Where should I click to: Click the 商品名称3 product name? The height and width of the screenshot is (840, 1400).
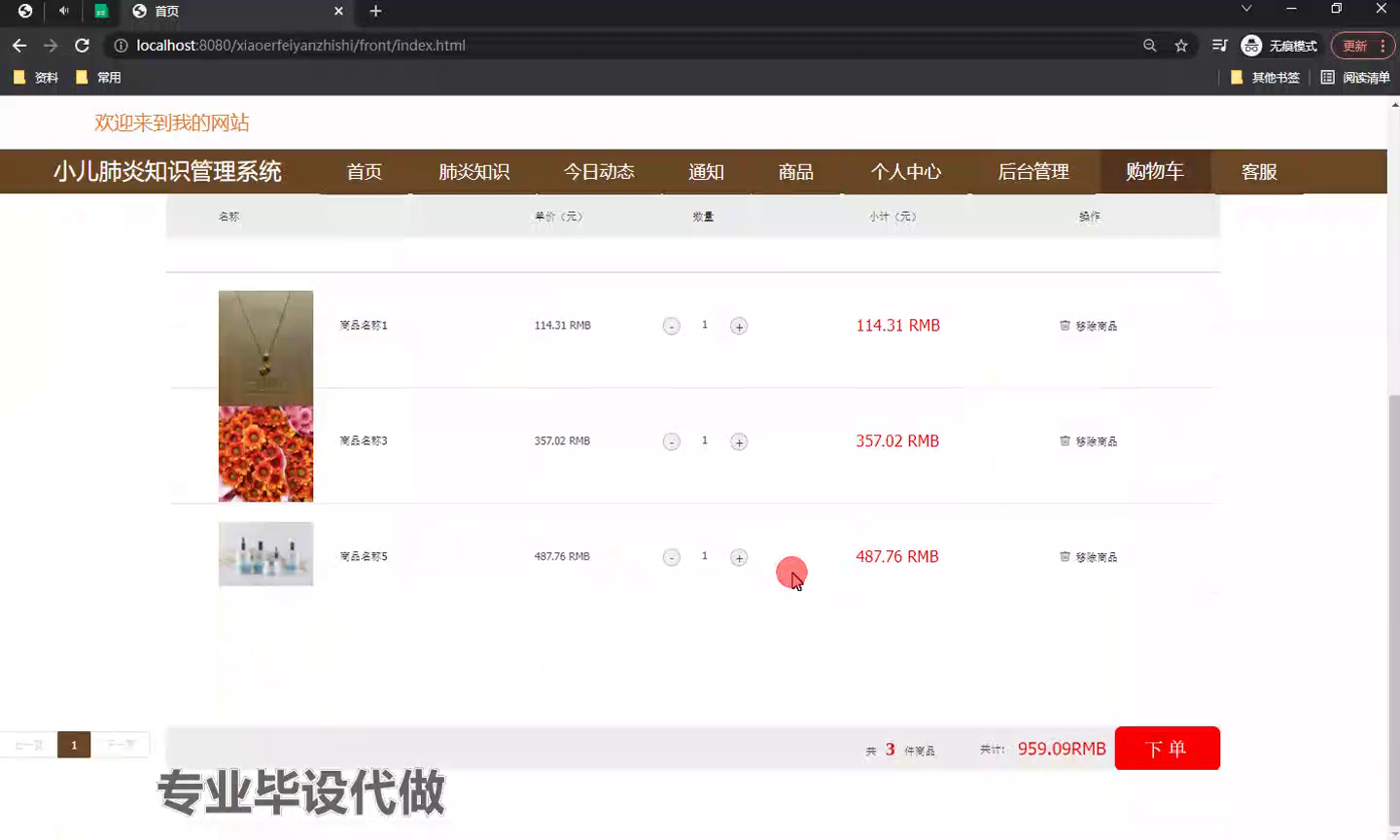point(364,441)
